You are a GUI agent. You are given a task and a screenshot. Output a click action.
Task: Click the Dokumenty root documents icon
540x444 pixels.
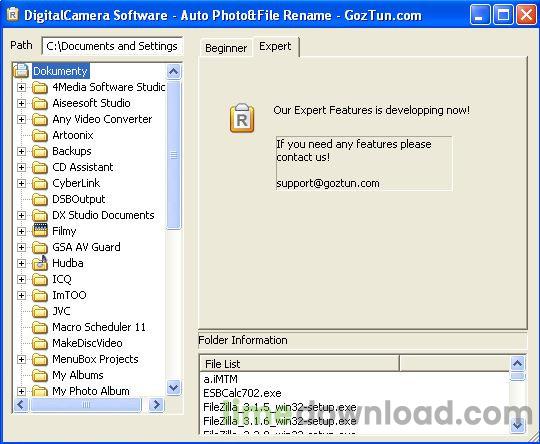[21, 71]
